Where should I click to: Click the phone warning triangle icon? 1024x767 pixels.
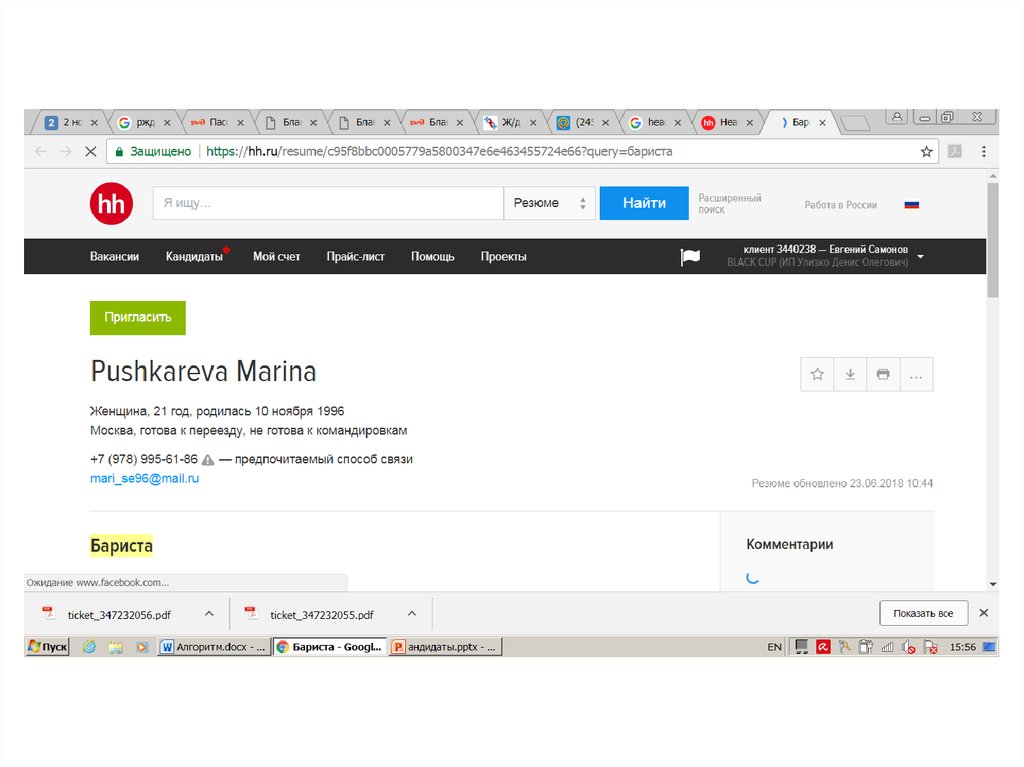(x=208, y=460)
